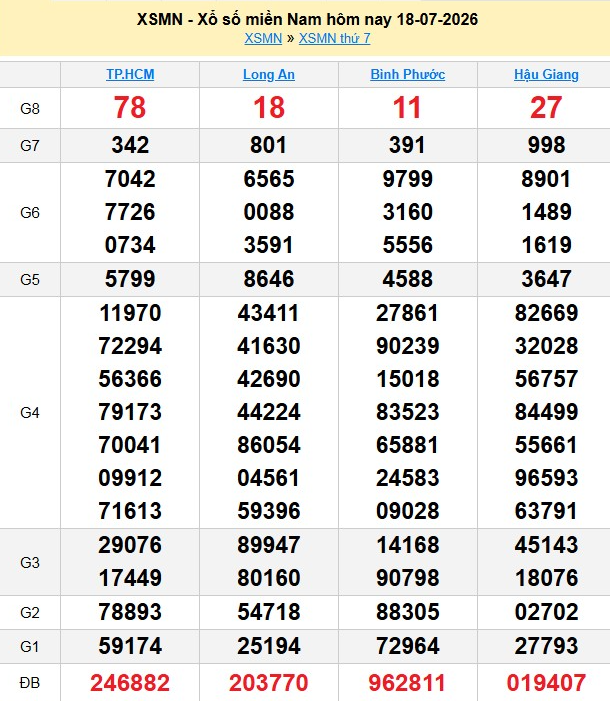Click the G7 result 801
The height and width of the screenshot is (701, 610).
click(x=269, y=145)
